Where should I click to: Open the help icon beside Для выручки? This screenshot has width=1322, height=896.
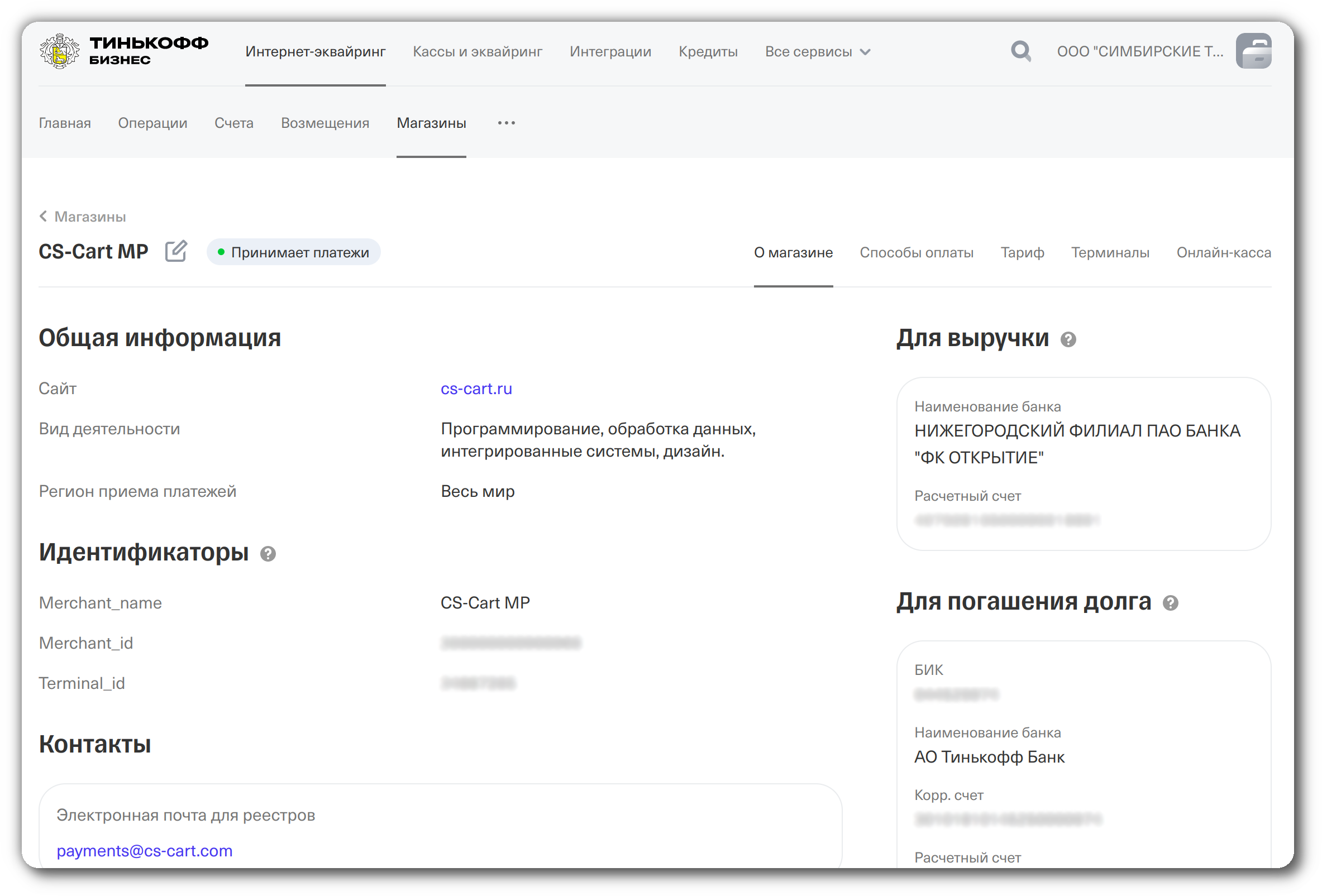(x=1068, y=339)
